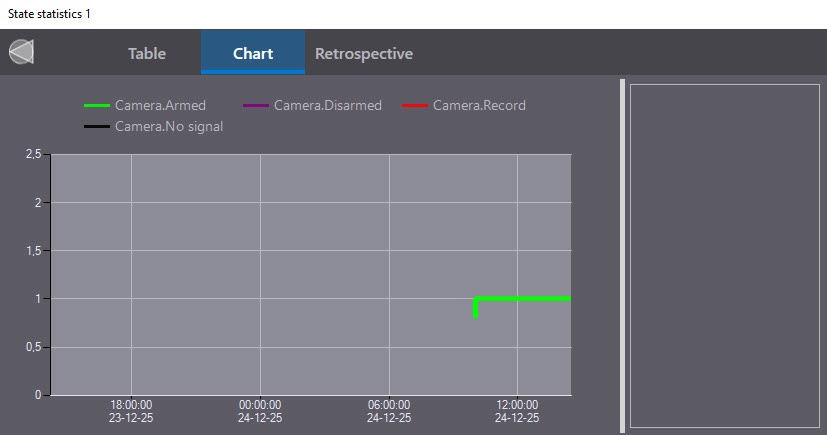Click the 0,5 value on vertical axis

pyautogui.click(x=33, y=347)
